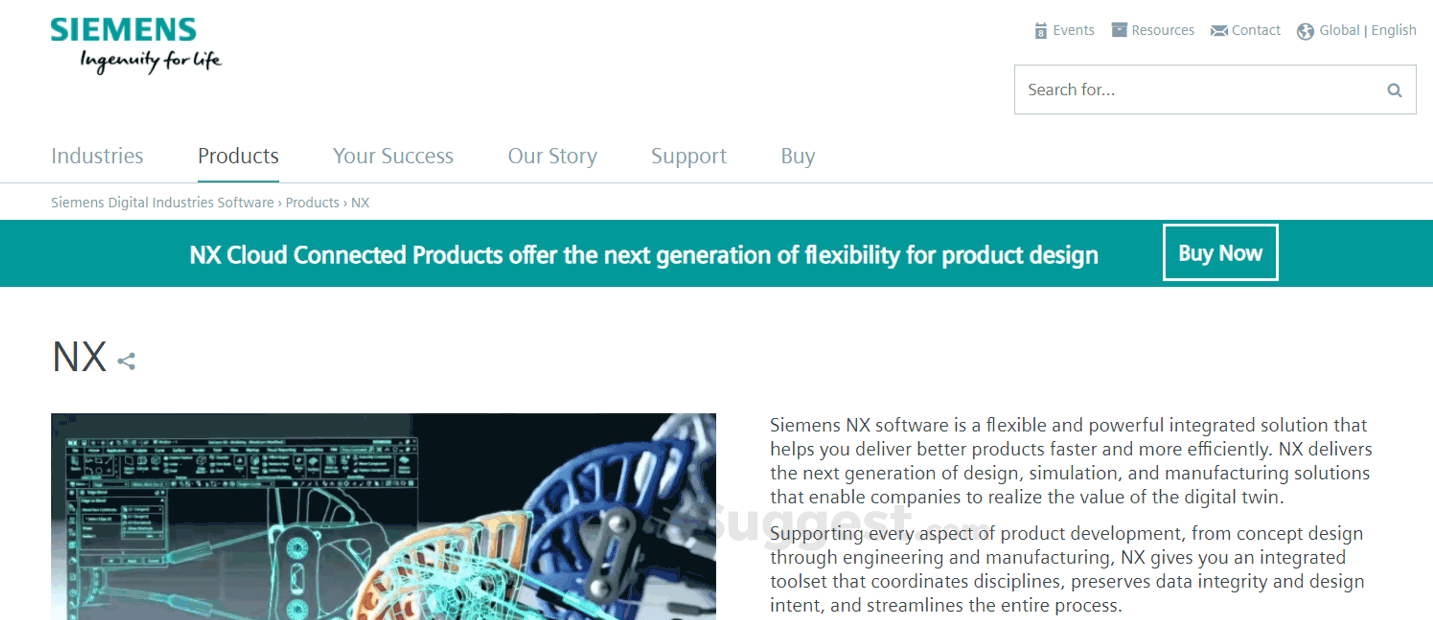Click the Products breadcrumb link
This screenshot has width=1433, height=620.
click(312, 202)
